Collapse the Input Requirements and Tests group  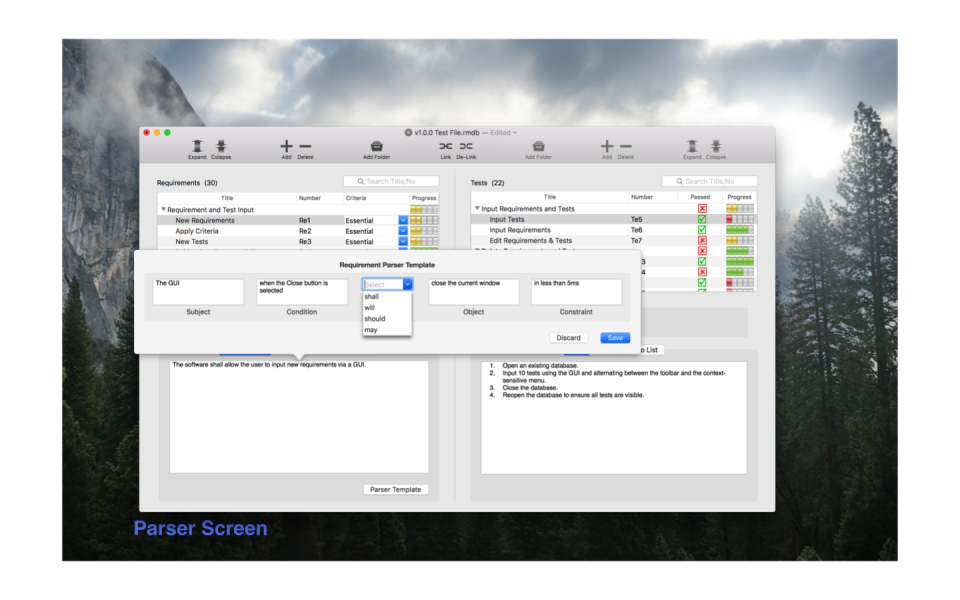point(477,209)
